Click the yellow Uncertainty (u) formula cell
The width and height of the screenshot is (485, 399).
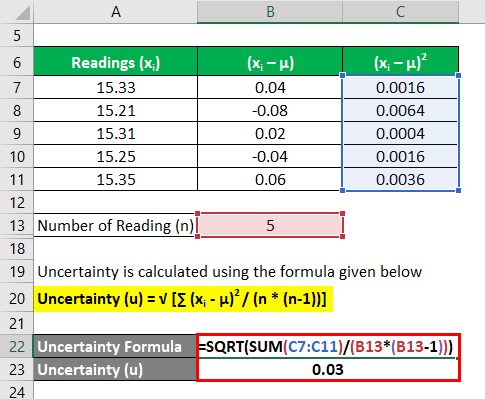pyautogui.click(x=183, y=298)
